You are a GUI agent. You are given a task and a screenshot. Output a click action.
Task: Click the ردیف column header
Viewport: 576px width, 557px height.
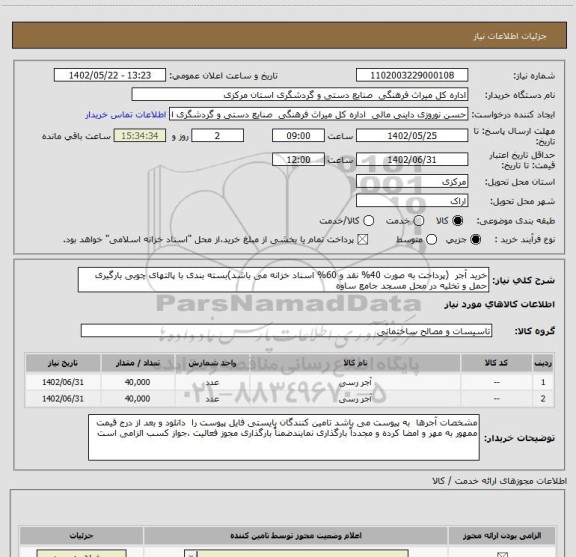point(543,363)
